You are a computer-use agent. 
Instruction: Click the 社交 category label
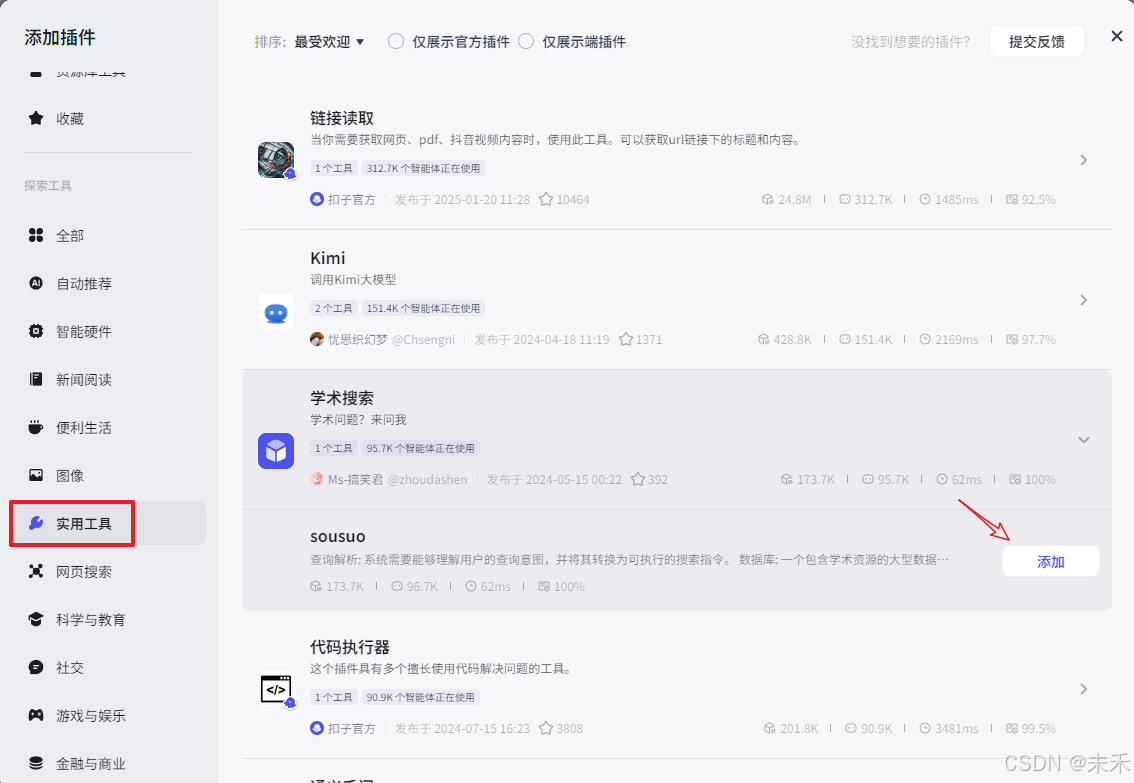click(x=70, y=668)
